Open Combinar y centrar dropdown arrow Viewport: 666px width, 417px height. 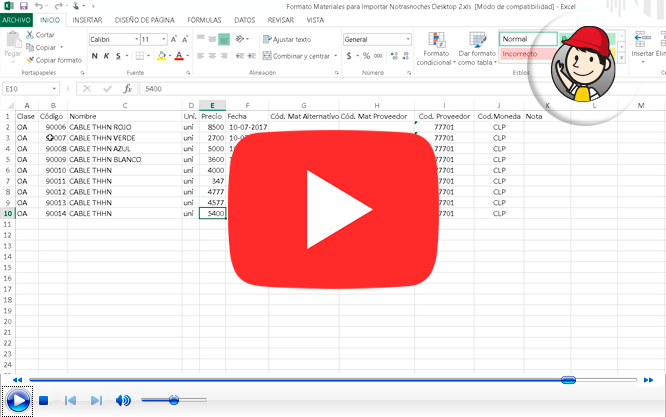click(x=336, y=56)
